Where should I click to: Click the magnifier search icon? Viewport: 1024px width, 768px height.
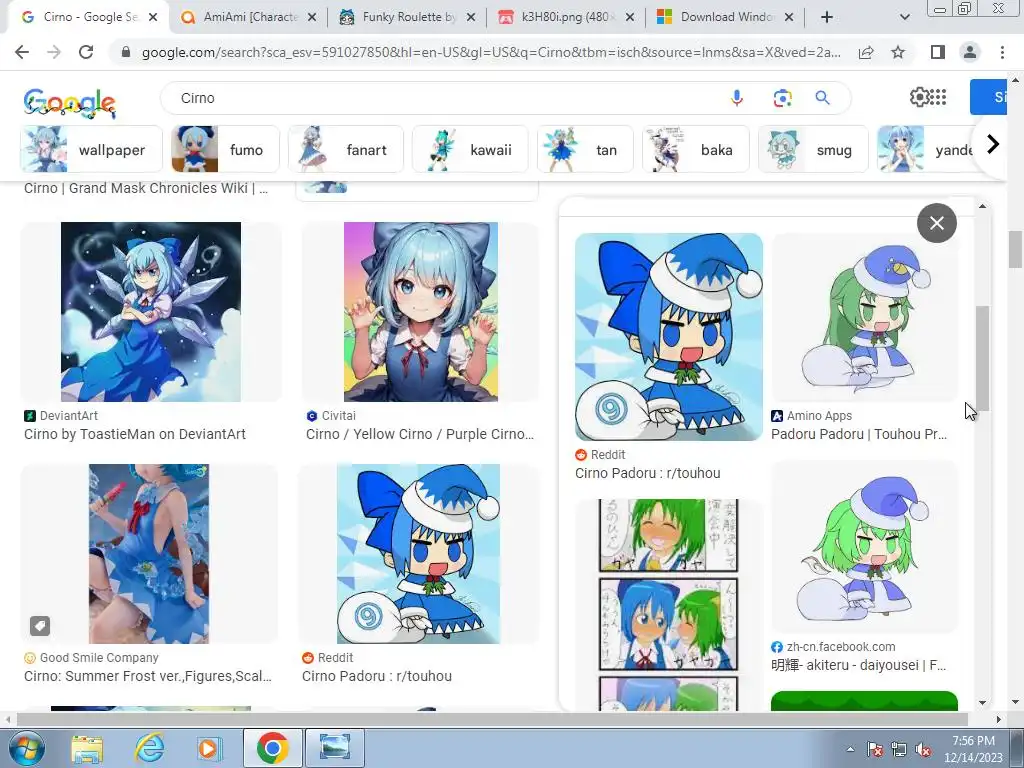tap(822, 98)
